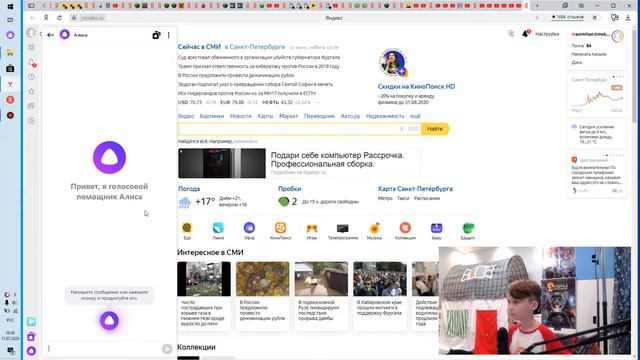Click notification bell near Настройка
Image resolution: width=640 pixels, height=360 pixels.
pyautogui.click(x=526, y=33)
